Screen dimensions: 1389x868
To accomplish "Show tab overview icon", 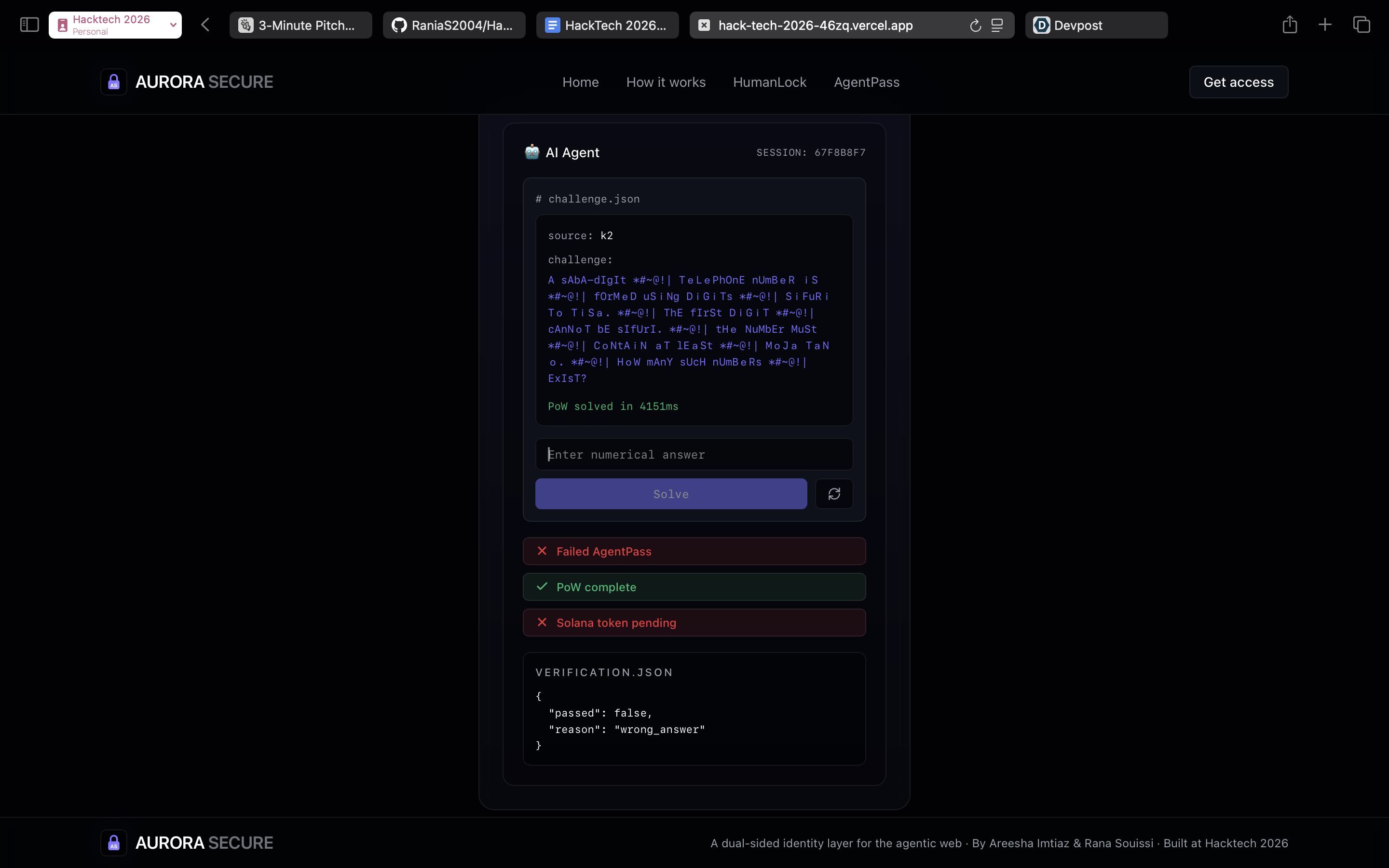I will coord(1361,25).
